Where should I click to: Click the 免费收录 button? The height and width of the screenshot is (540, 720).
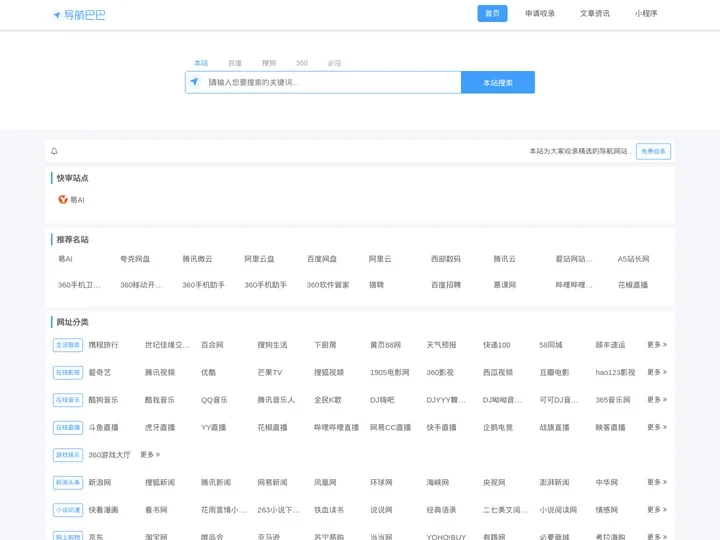[653, 151]
